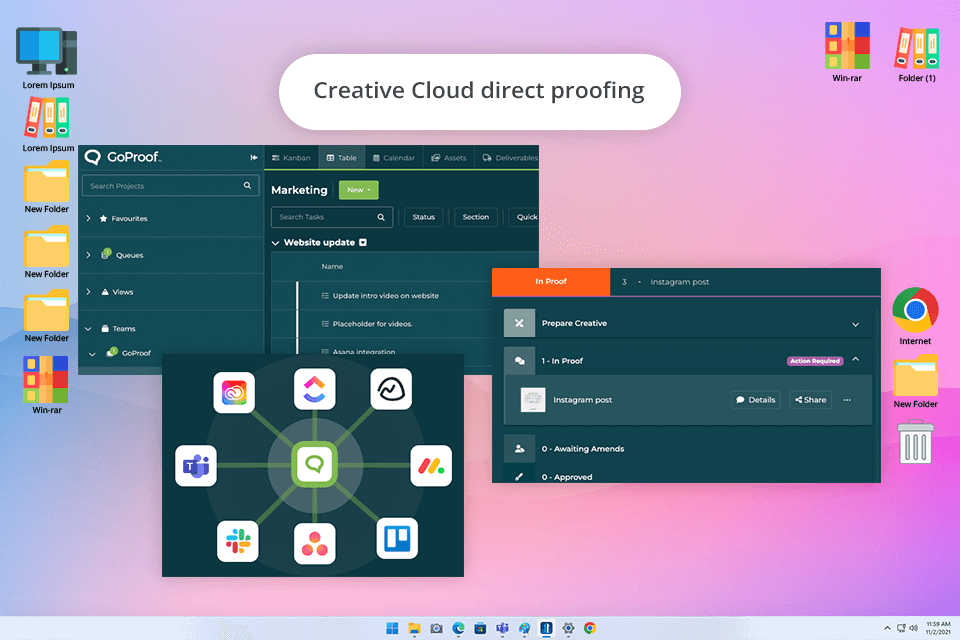This screenshot has width=960, height=640.
Task: Collapse the GoProof sidebar with the arrow icon
Action: (254, 157)
